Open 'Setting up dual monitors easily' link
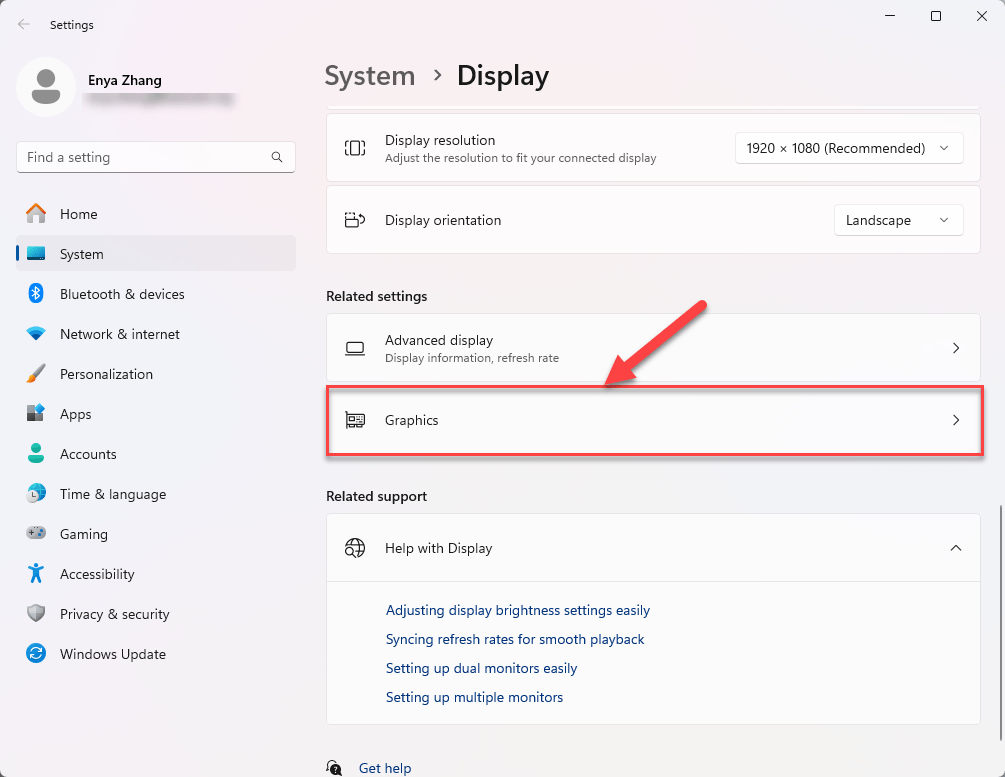The height and width of the screenshot is (777, 1005). pyautogui.click(x=481, y=668)
